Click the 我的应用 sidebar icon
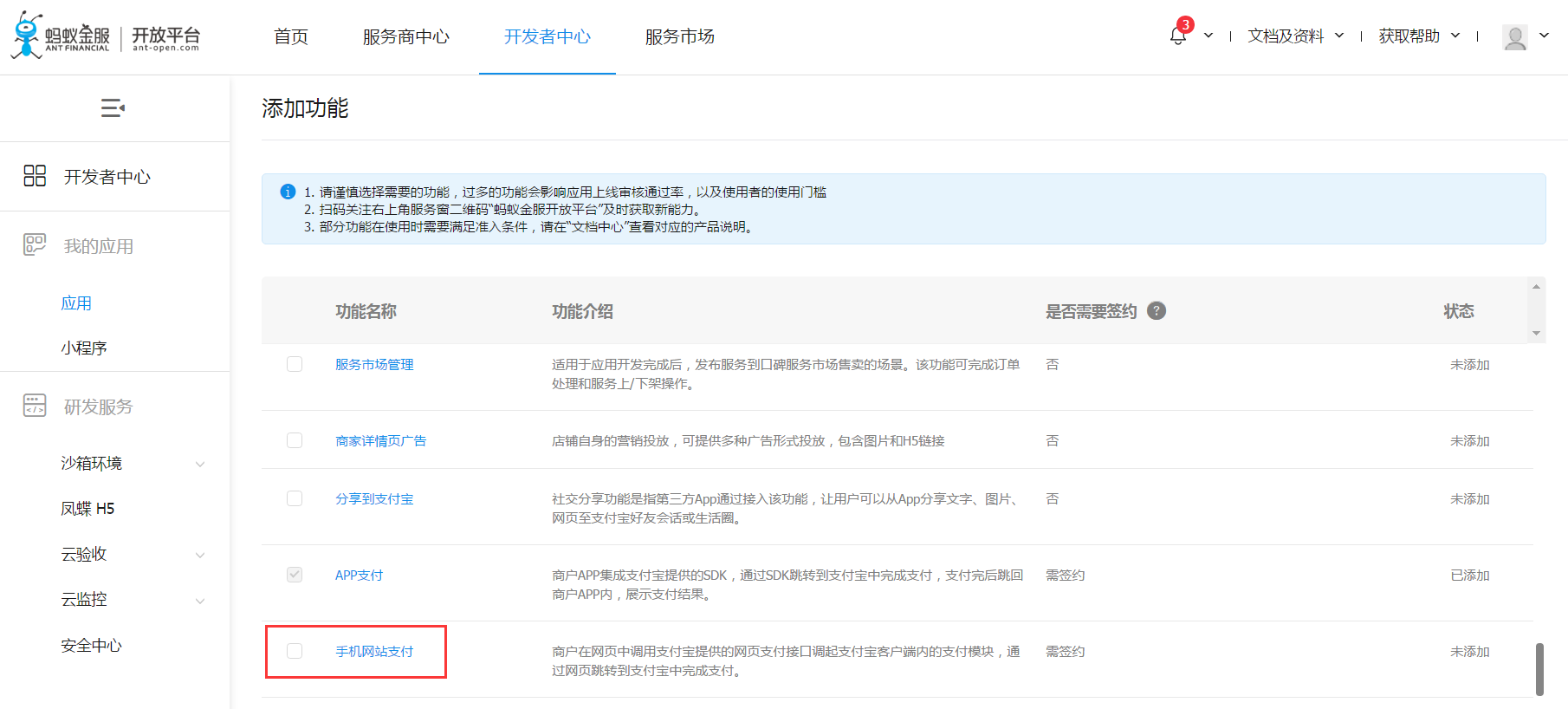Viewport: 1568px width, 709px height. pos(35,245)
